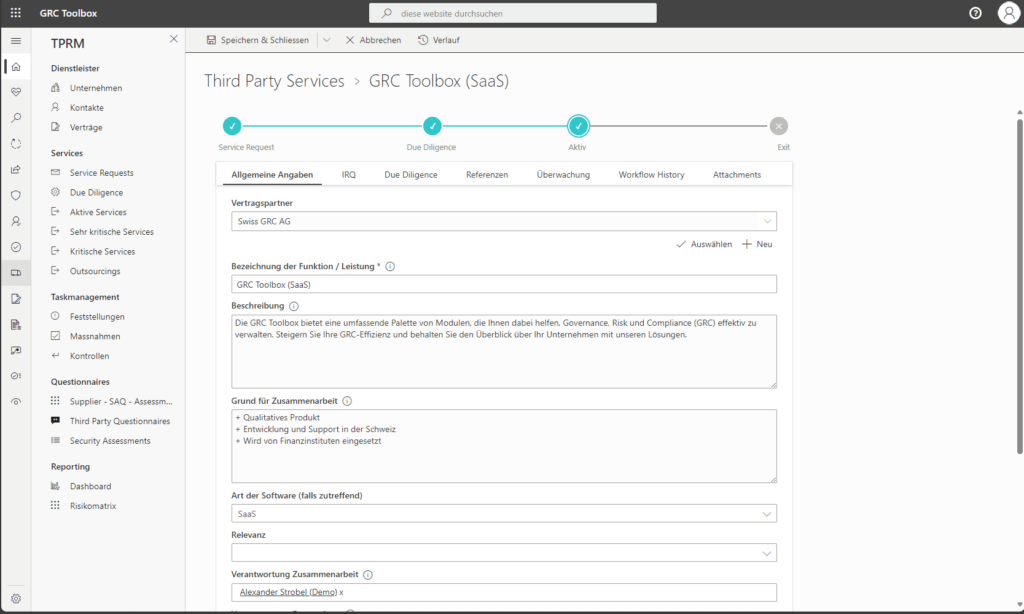Click Abbrechen in the toolbar
1024x614 pixels.
click(x=373, y=40)
